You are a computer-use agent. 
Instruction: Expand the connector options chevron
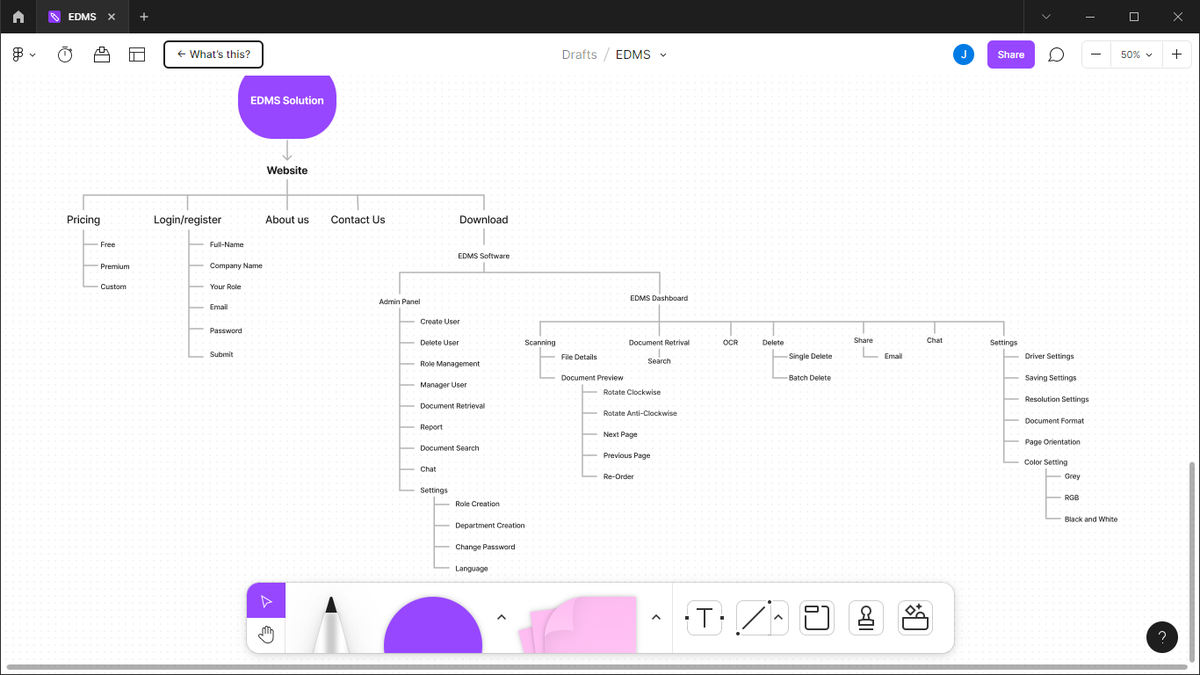point(778,618)
